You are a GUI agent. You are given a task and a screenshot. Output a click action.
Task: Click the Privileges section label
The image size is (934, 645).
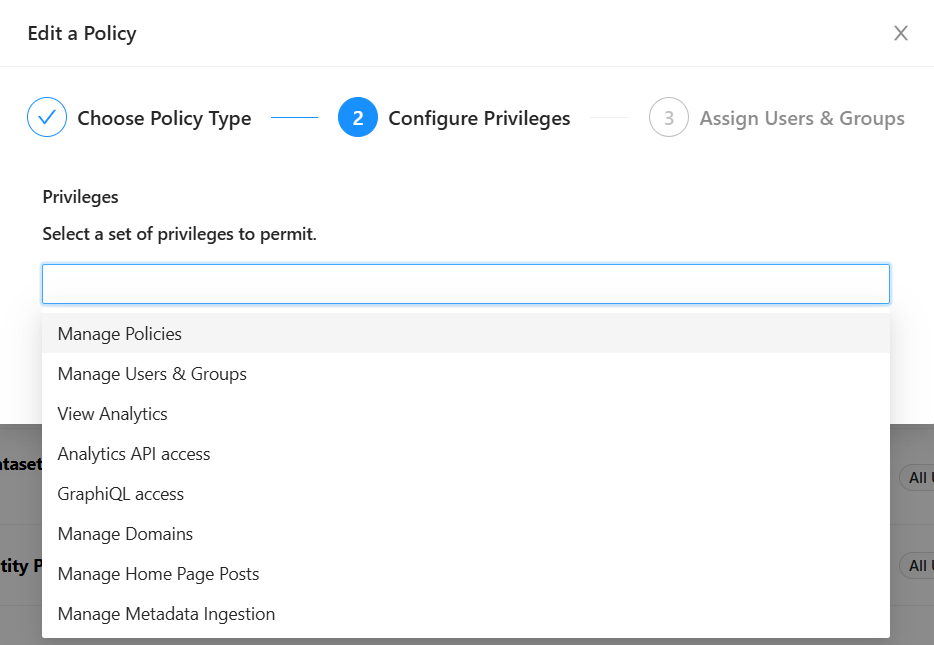click(x=80, y=197)
